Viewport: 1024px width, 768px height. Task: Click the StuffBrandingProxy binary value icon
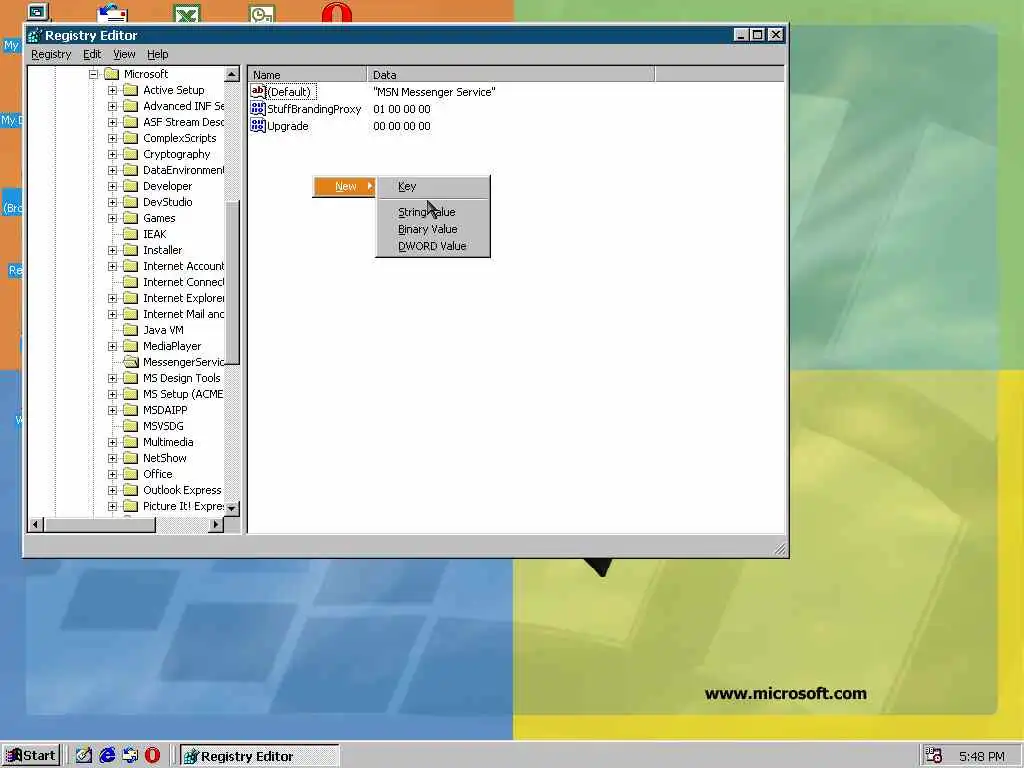tap(258, 108)
